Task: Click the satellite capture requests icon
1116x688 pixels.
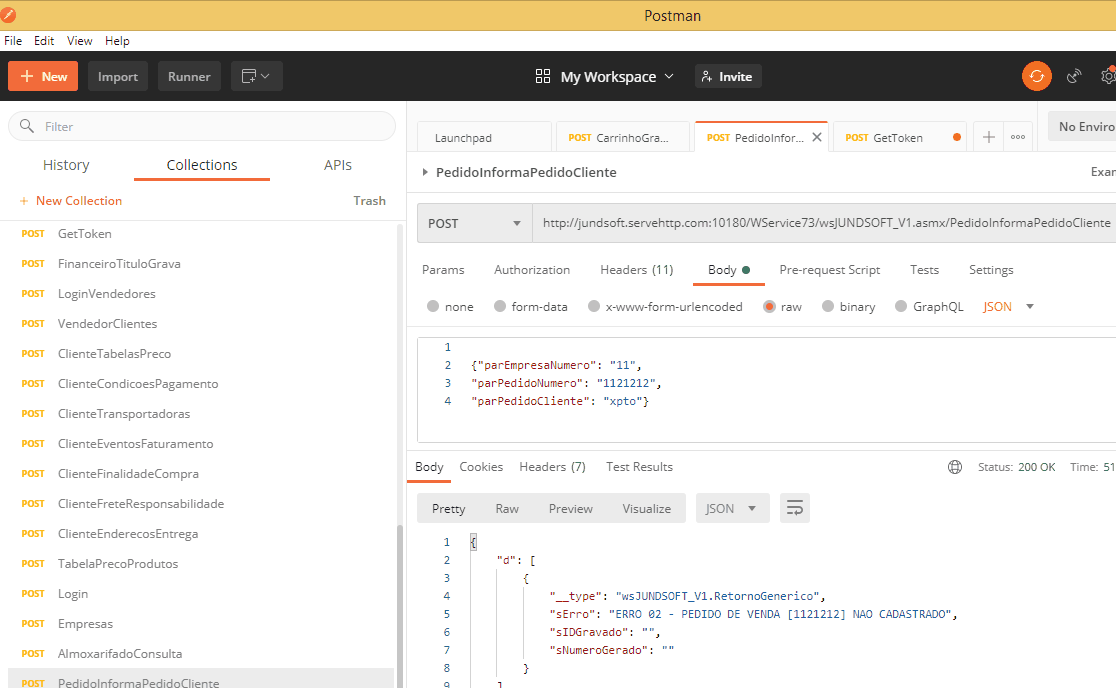Action: tap(1074, 76)
